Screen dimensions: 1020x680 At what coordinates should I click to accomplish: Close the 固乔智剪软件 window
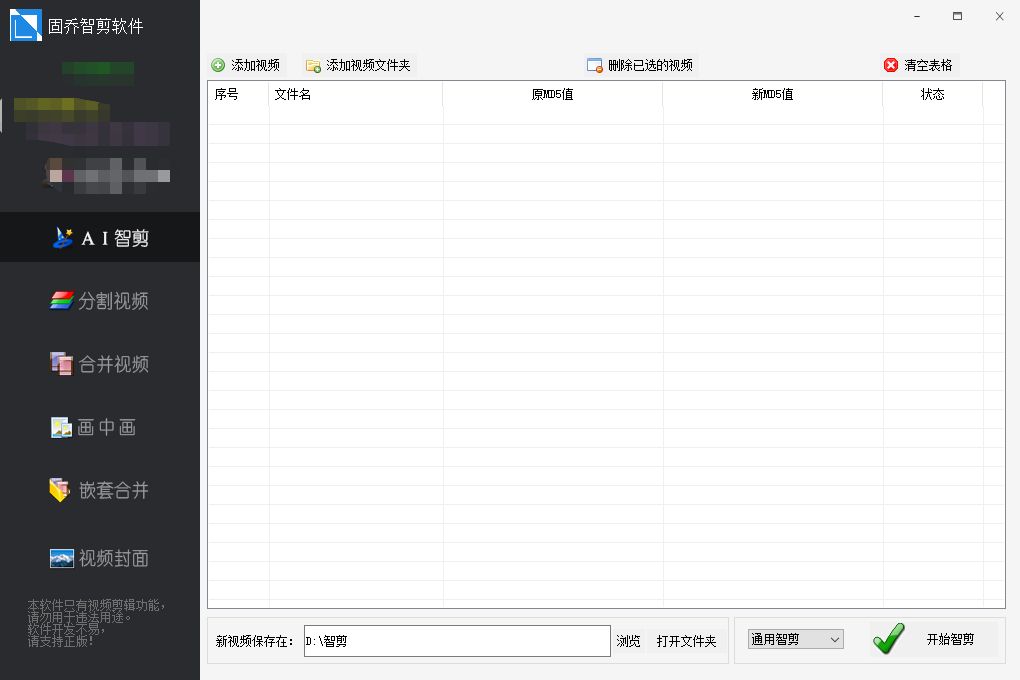pos(1000,16)
